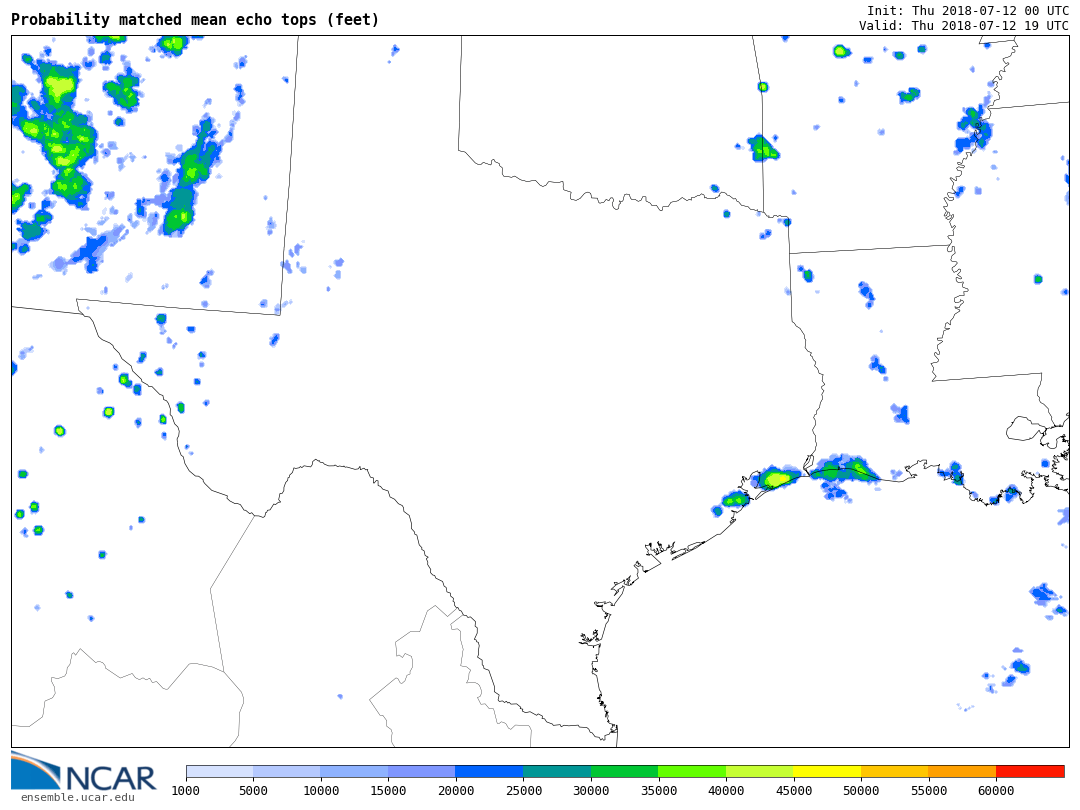
Task: Click the amber swatch between 50000 and 55000
Action: [x=894, y=771]
